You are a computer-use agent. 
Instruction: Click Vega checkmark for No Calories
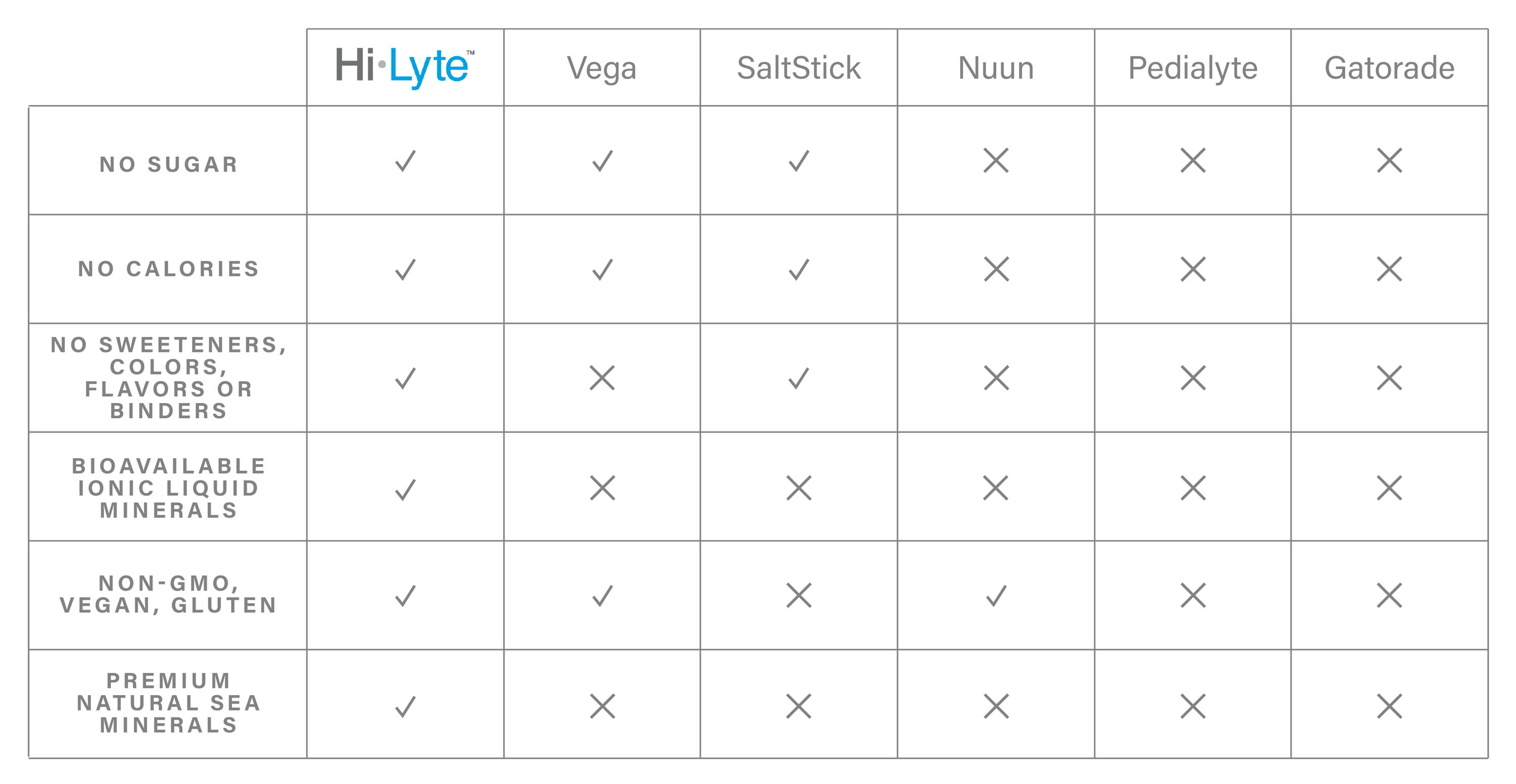pyautogui.click(x=602, y=269)
